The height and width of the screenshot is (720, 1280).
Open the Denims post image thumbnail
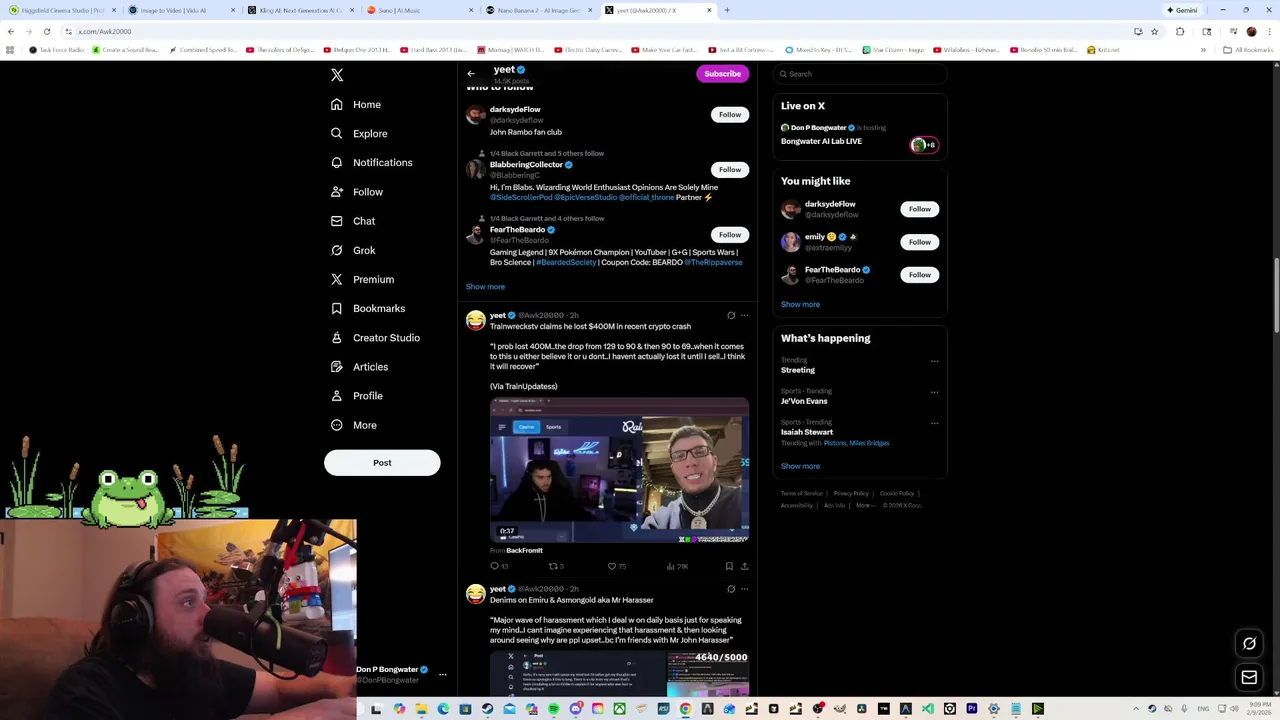click(x=619, y=673)
